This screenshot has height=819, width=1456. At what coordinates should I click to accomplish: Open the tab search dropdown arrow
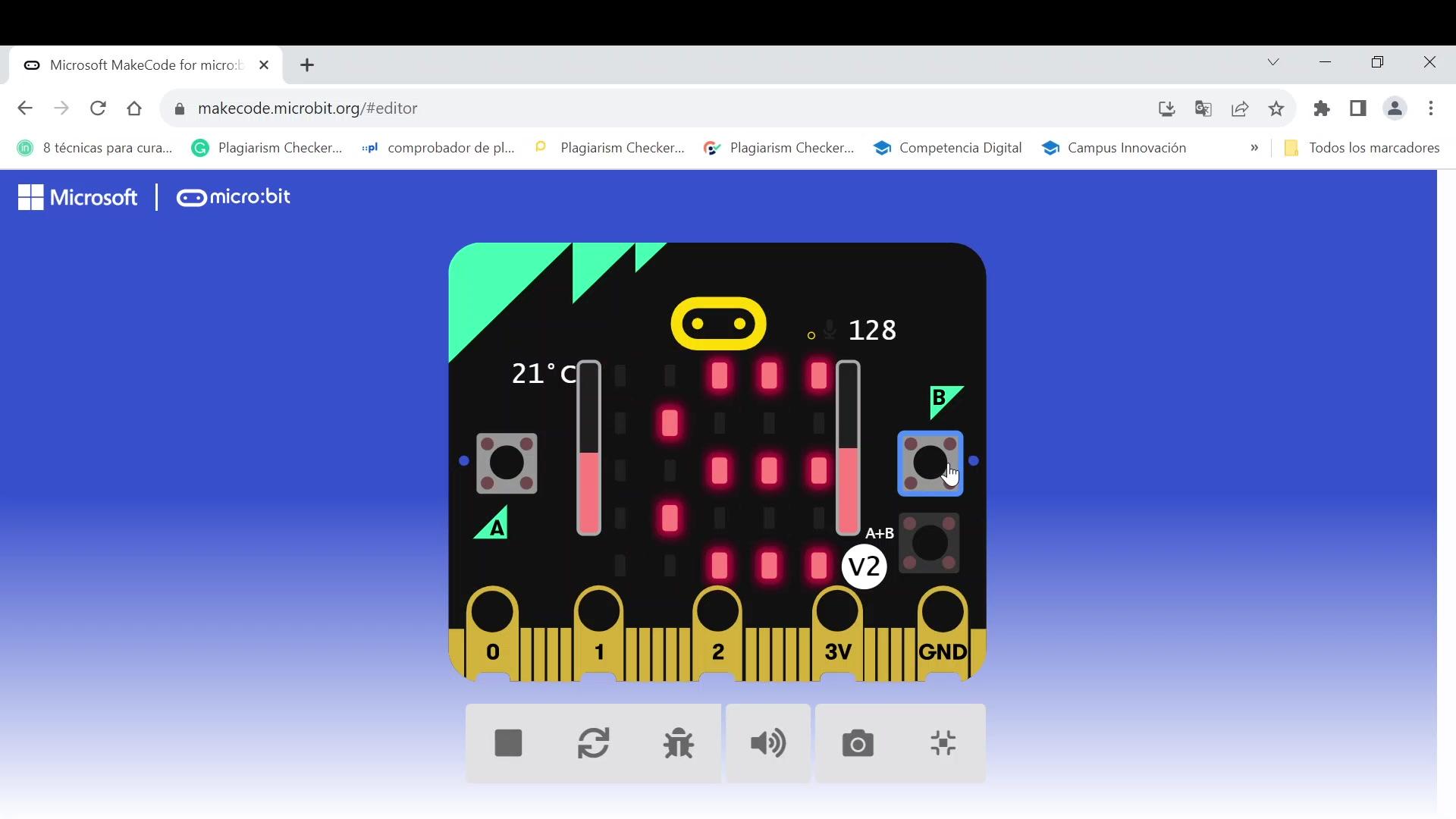pos(1273,62)
